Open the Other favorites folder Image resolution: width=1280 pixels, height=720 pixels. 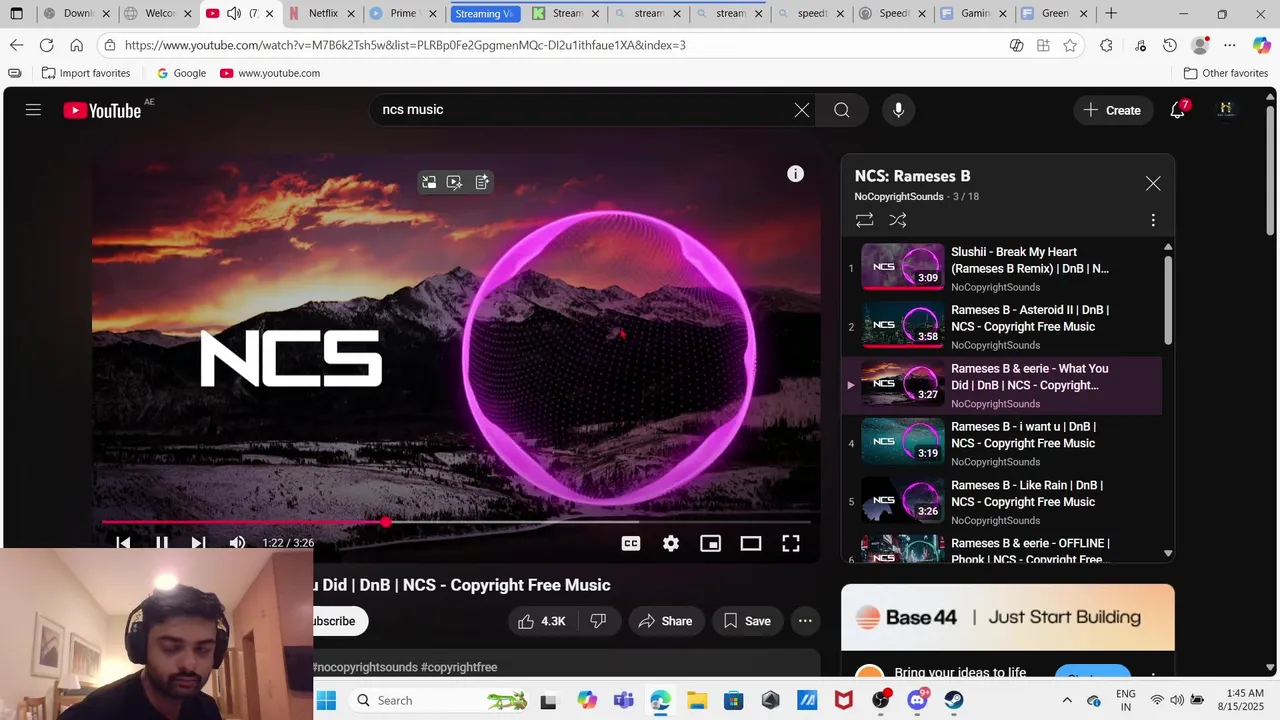pos(1226,73)
